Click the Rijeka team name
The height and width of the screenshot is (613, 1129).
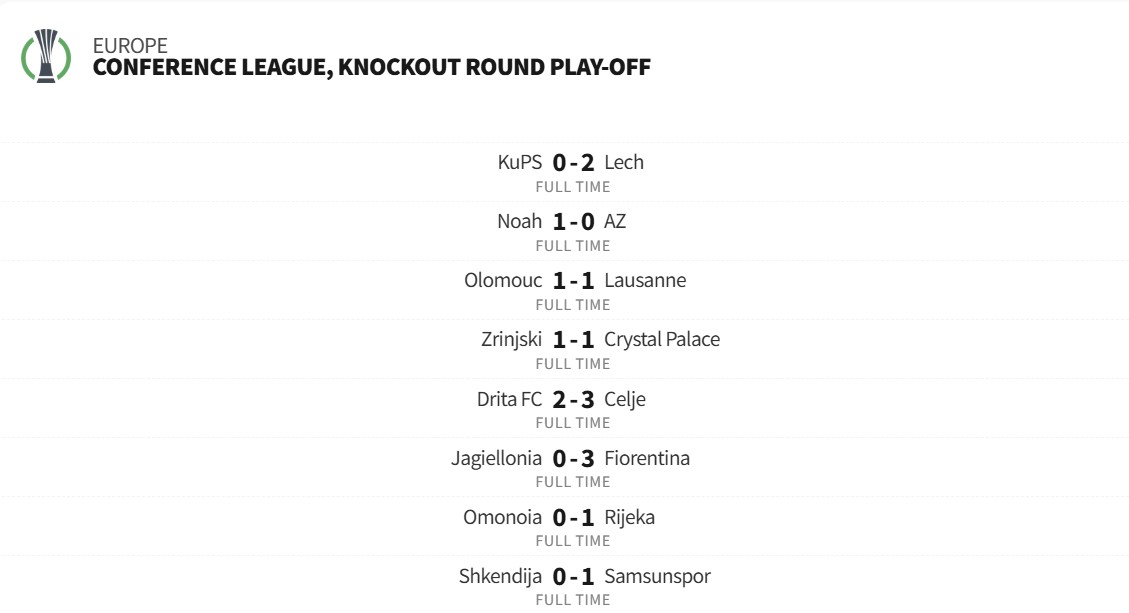pyautogui.click(x=630, y=517)
